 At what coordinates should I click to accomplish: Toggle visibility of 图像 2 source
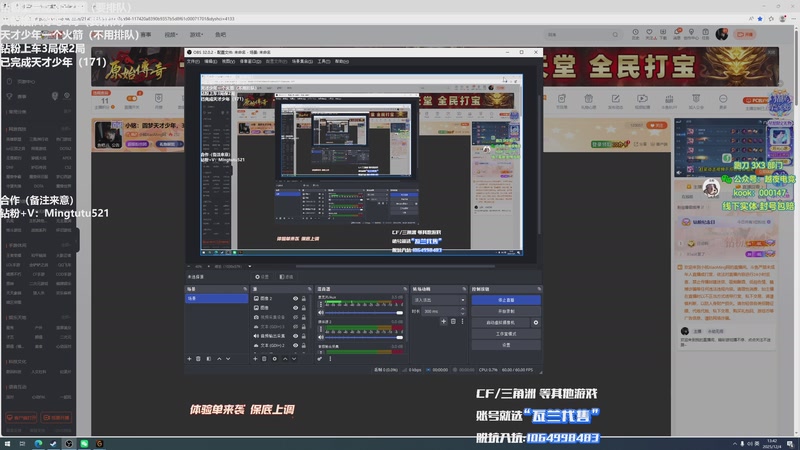tap(295, 298)
